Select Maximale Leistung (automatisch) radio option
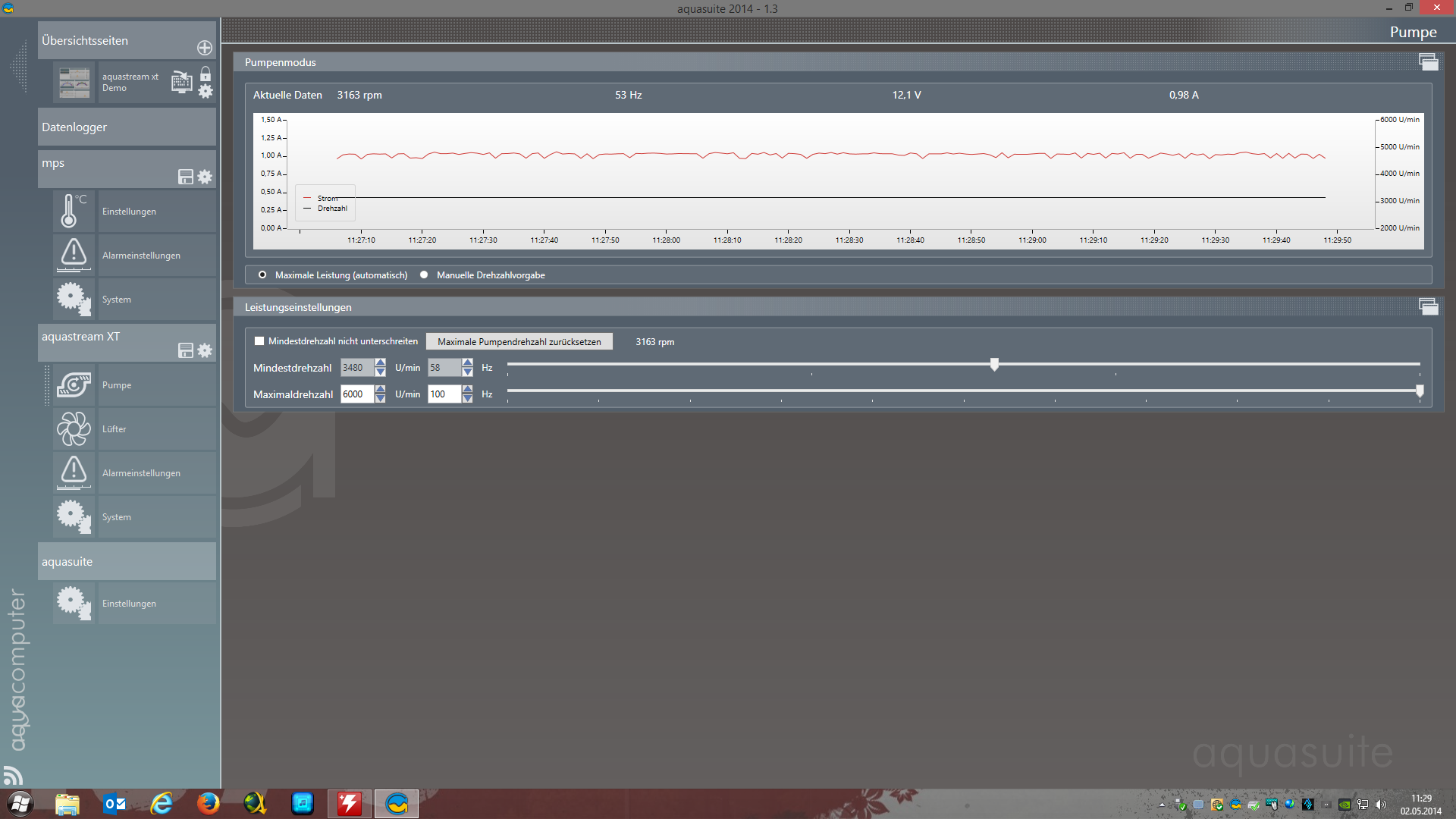This screenshot has width=1456, height=819. pyautogui.click(x=262, y=275)
